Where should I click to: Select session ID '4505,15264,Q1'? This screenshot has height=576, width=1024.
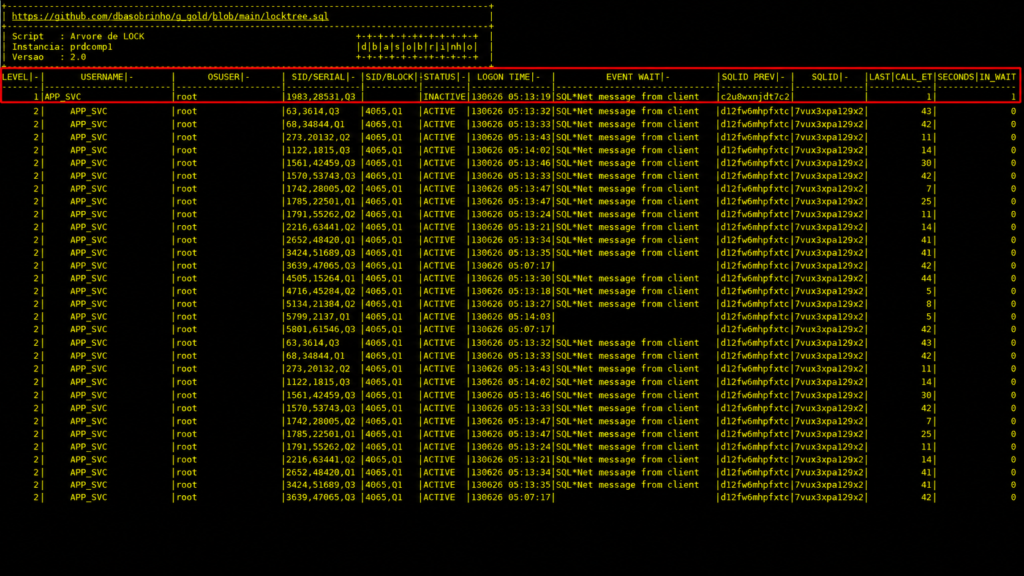[x=321, y=278]
